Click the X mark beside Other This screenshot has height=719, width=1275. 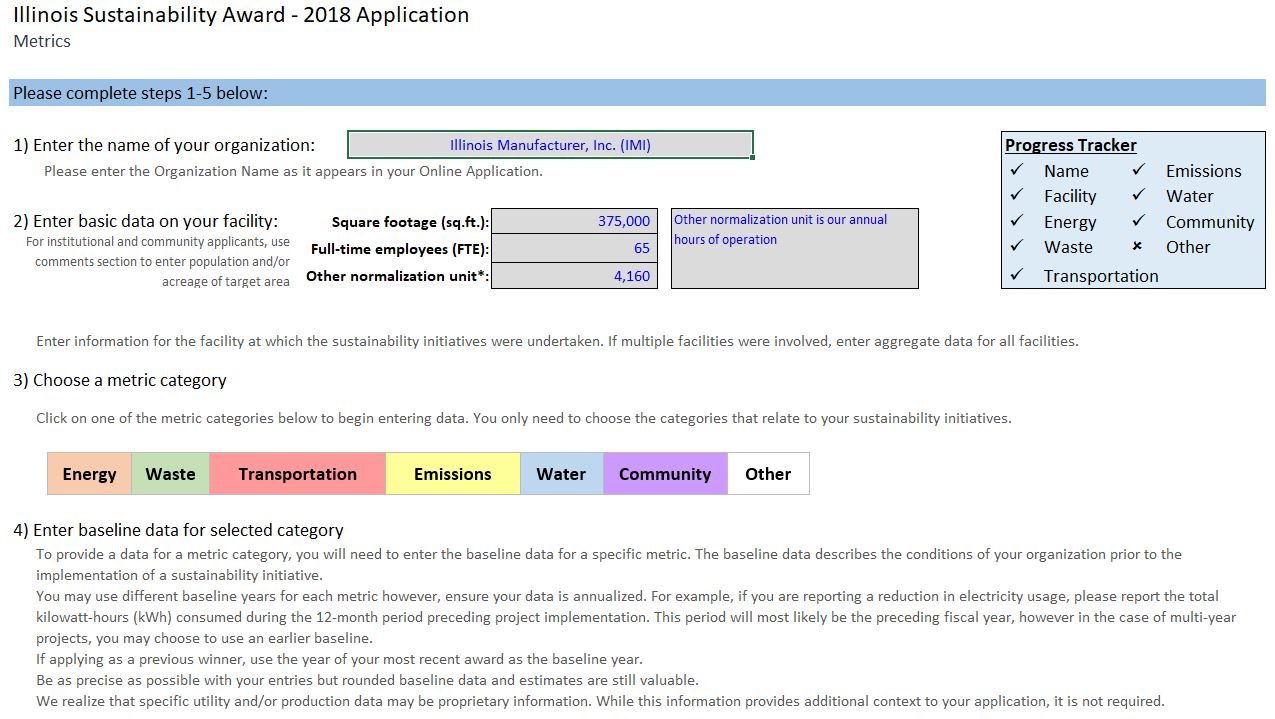1138,247
